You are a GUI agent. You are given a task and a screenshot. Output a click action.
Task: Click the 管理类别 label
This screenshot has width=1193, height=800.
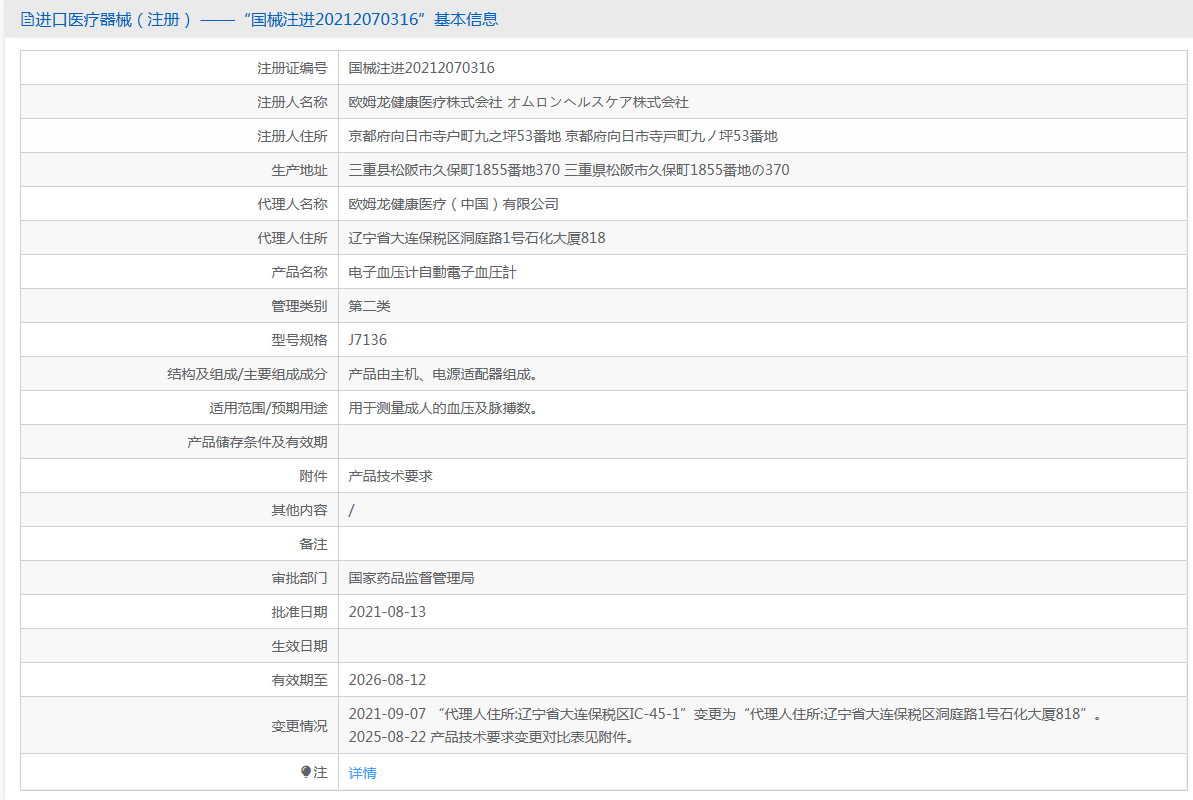point(299,306)
